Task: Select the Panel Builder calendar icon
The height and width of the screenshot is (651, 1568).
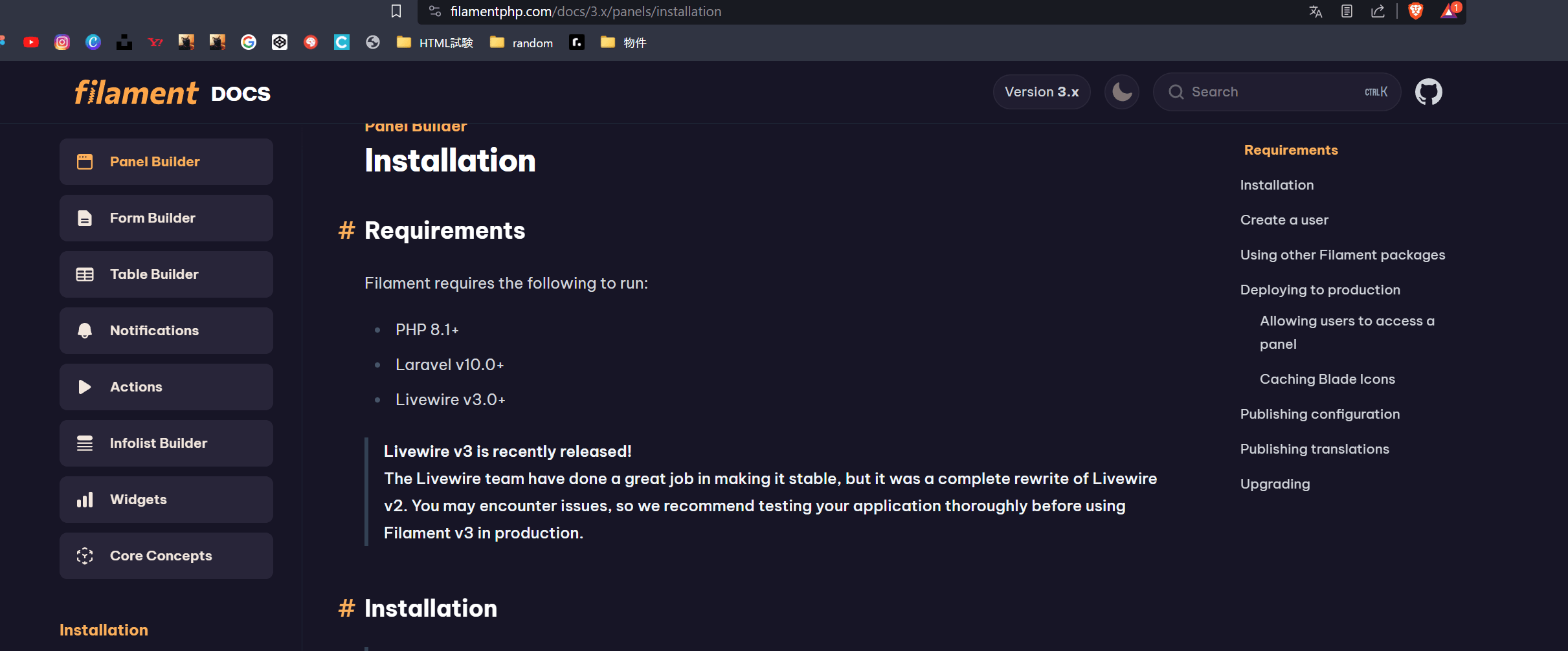Action: 85,162
